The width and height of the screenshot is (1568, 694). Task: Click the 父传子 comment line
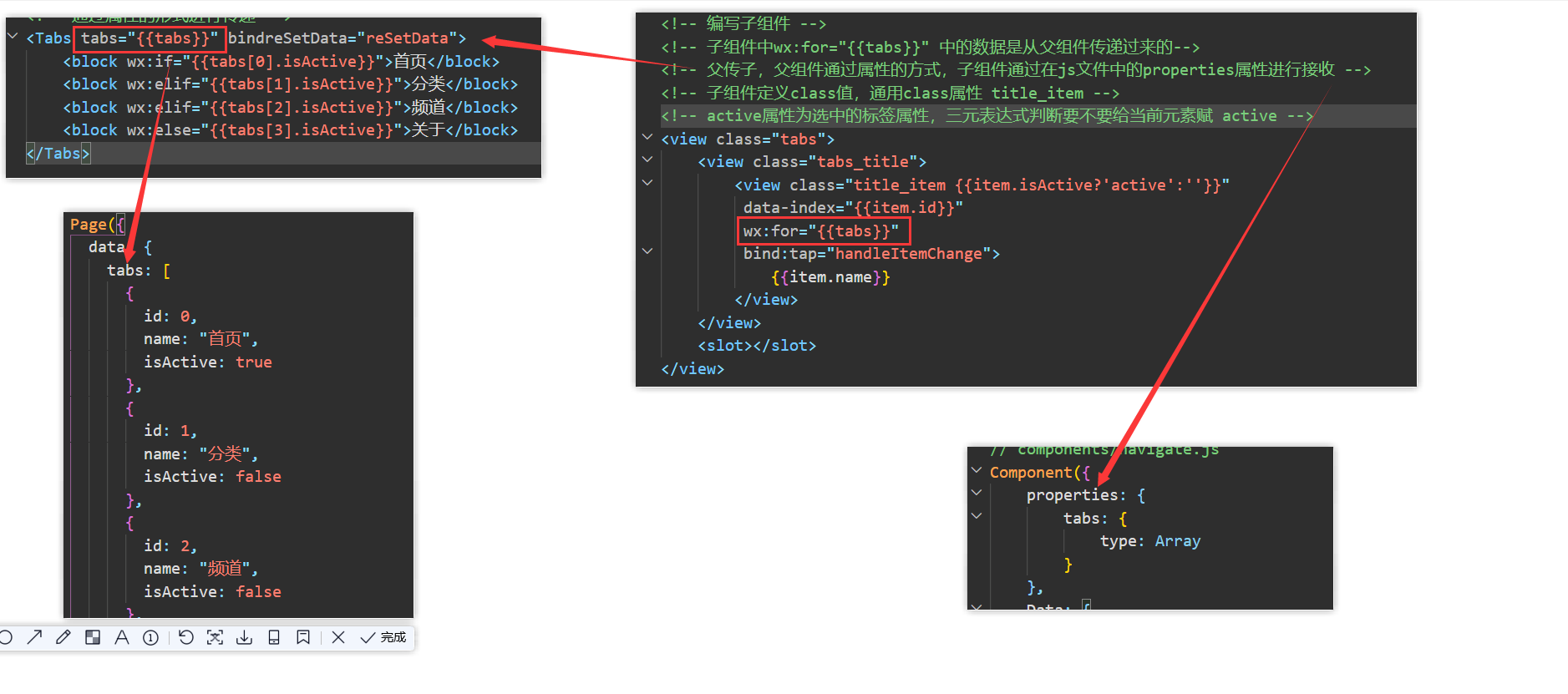click(1016, 70)
